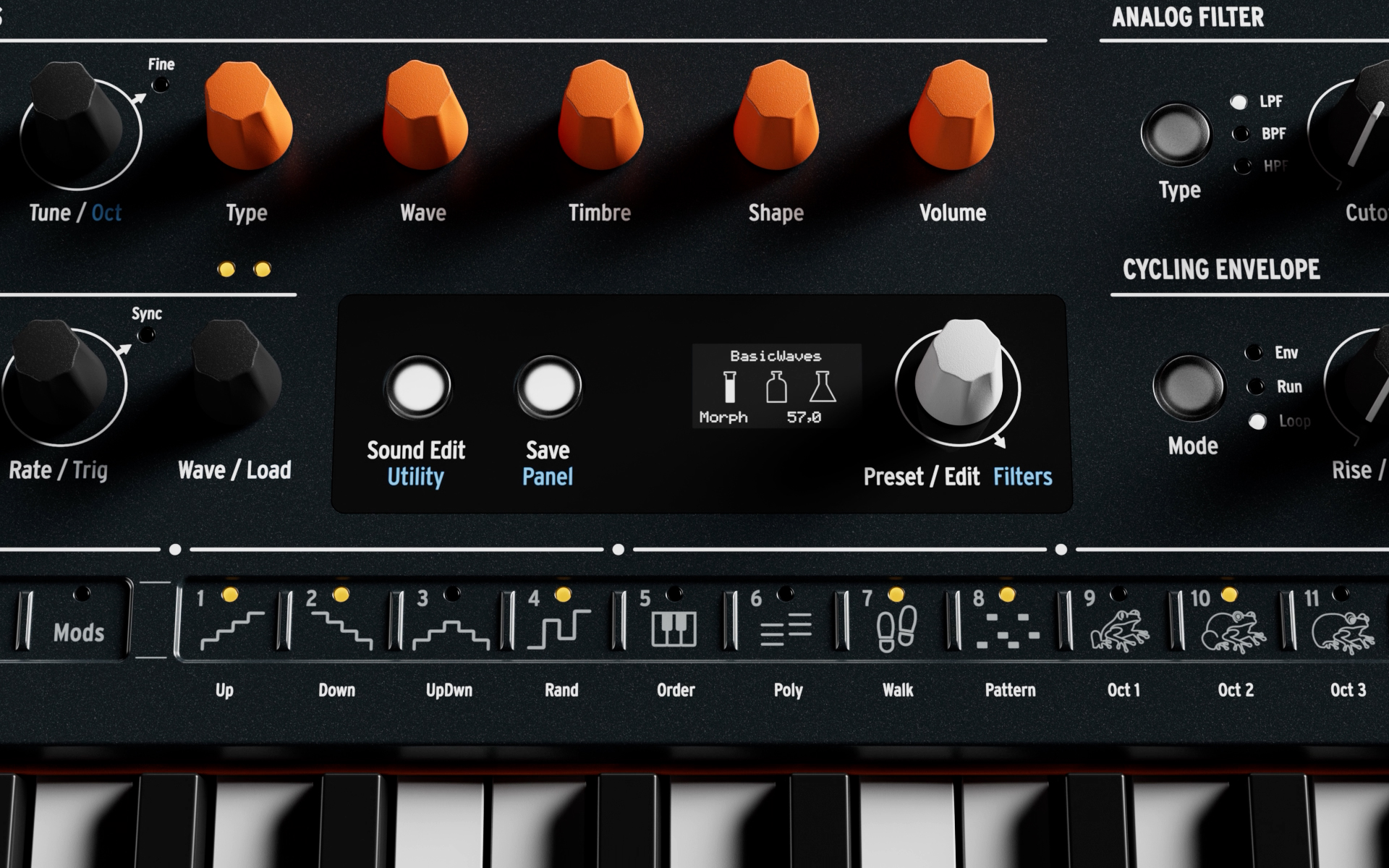
Task: Select the Pattern dots icon
Action: (x=1008, y=629)
